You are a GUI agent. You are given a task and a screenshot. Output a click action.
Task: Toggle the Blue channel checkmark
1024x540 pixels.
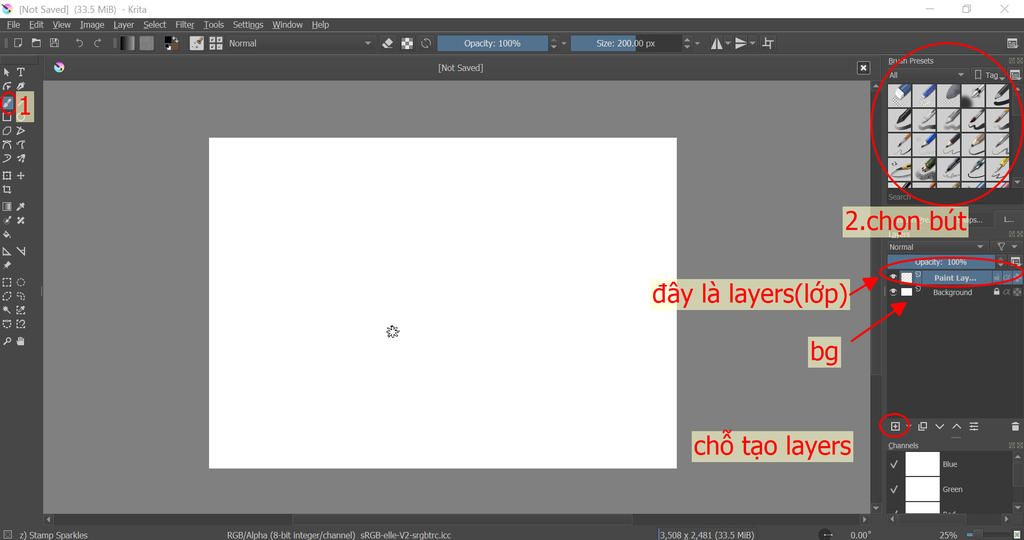pyautogui.click(x=894, y=464)
